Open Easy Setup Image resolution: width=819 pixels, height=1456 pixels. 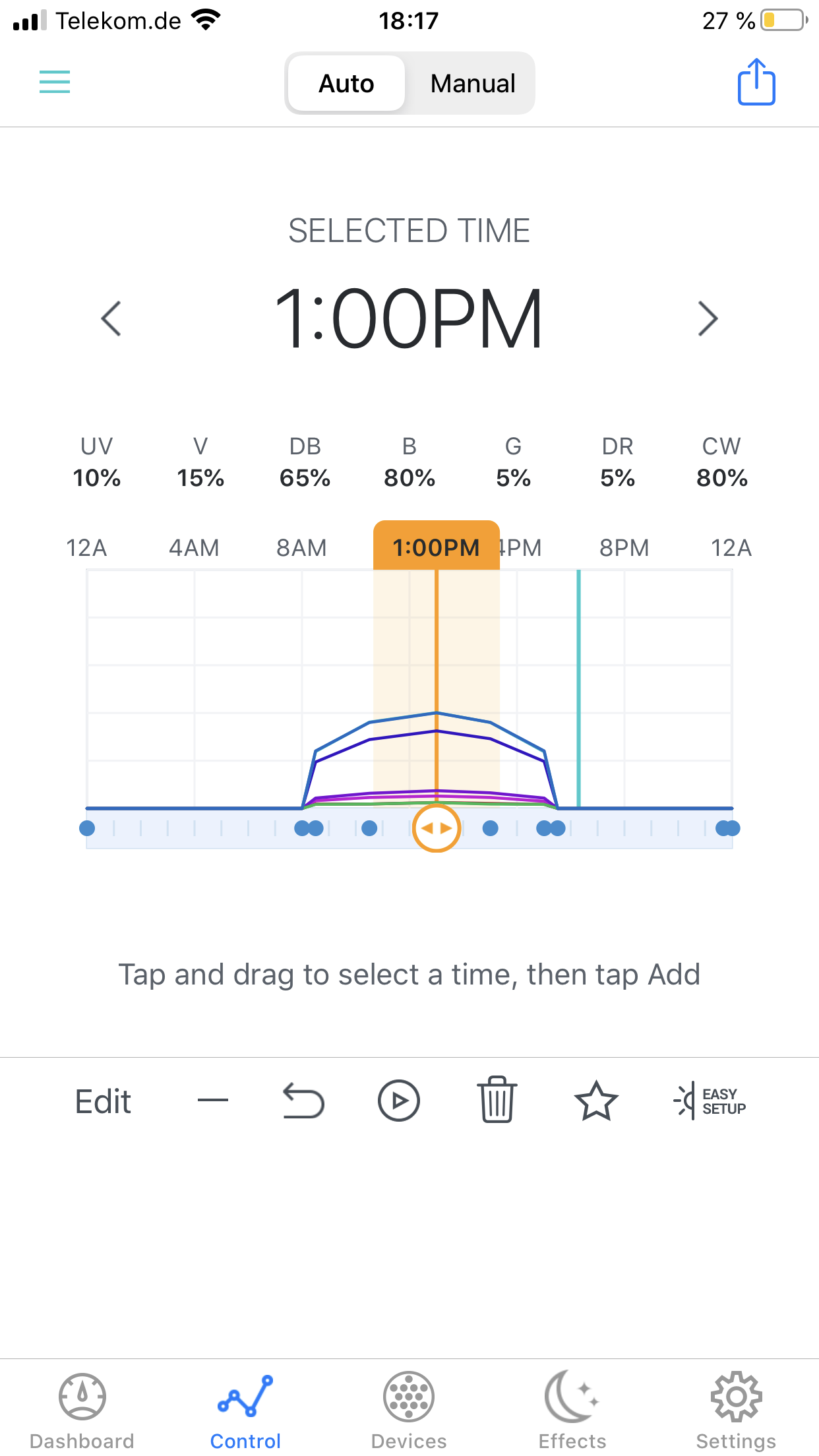point(710,1101)
